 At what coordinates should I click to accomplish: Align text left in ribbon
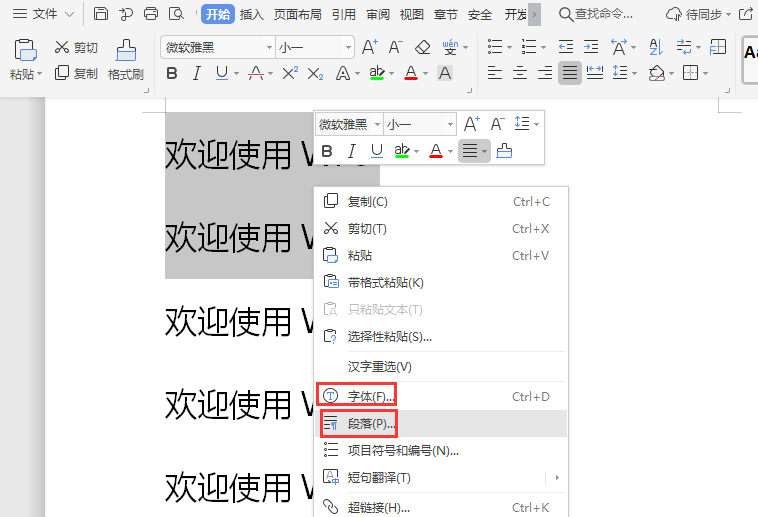coord(495,73)
